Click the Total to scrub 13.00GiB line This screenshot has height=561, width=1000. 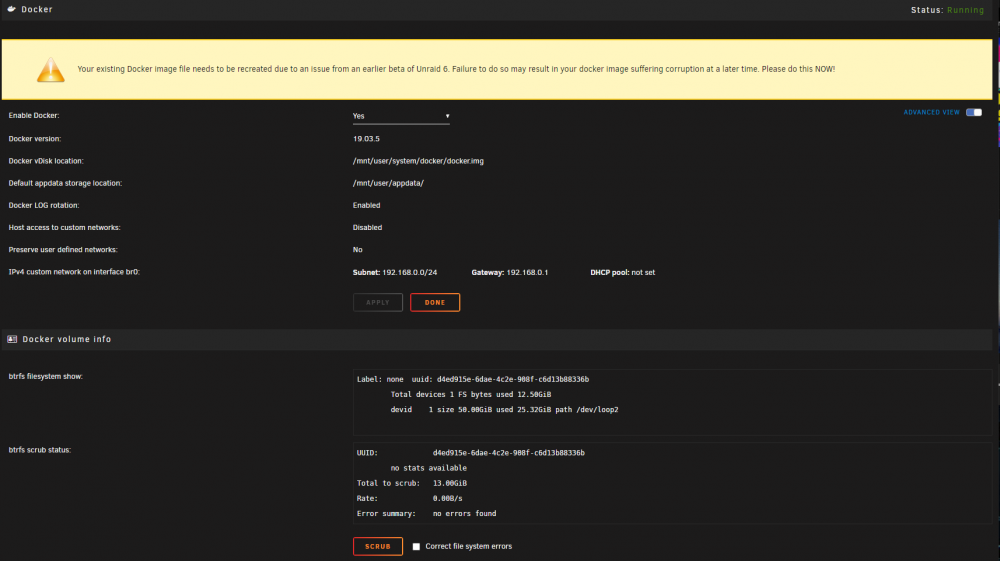(x=412, y=483)
